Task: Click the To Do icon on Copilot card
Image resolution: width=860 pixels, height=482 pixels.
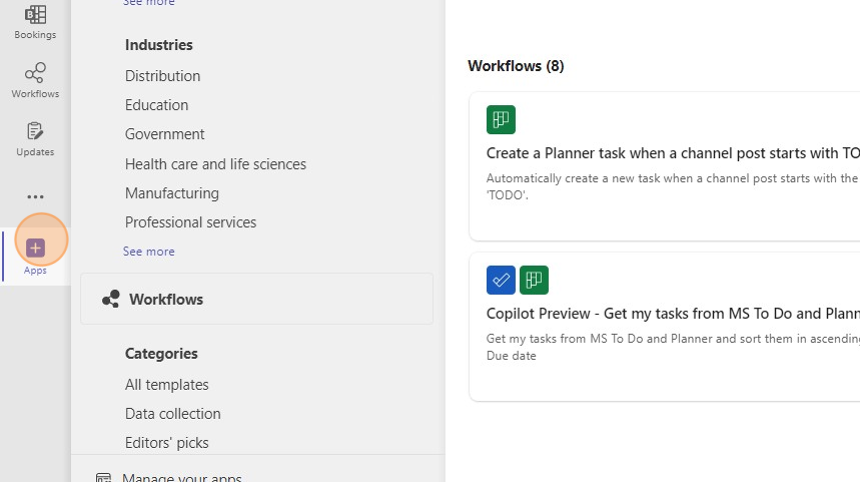Action: [x=501, y=280]
